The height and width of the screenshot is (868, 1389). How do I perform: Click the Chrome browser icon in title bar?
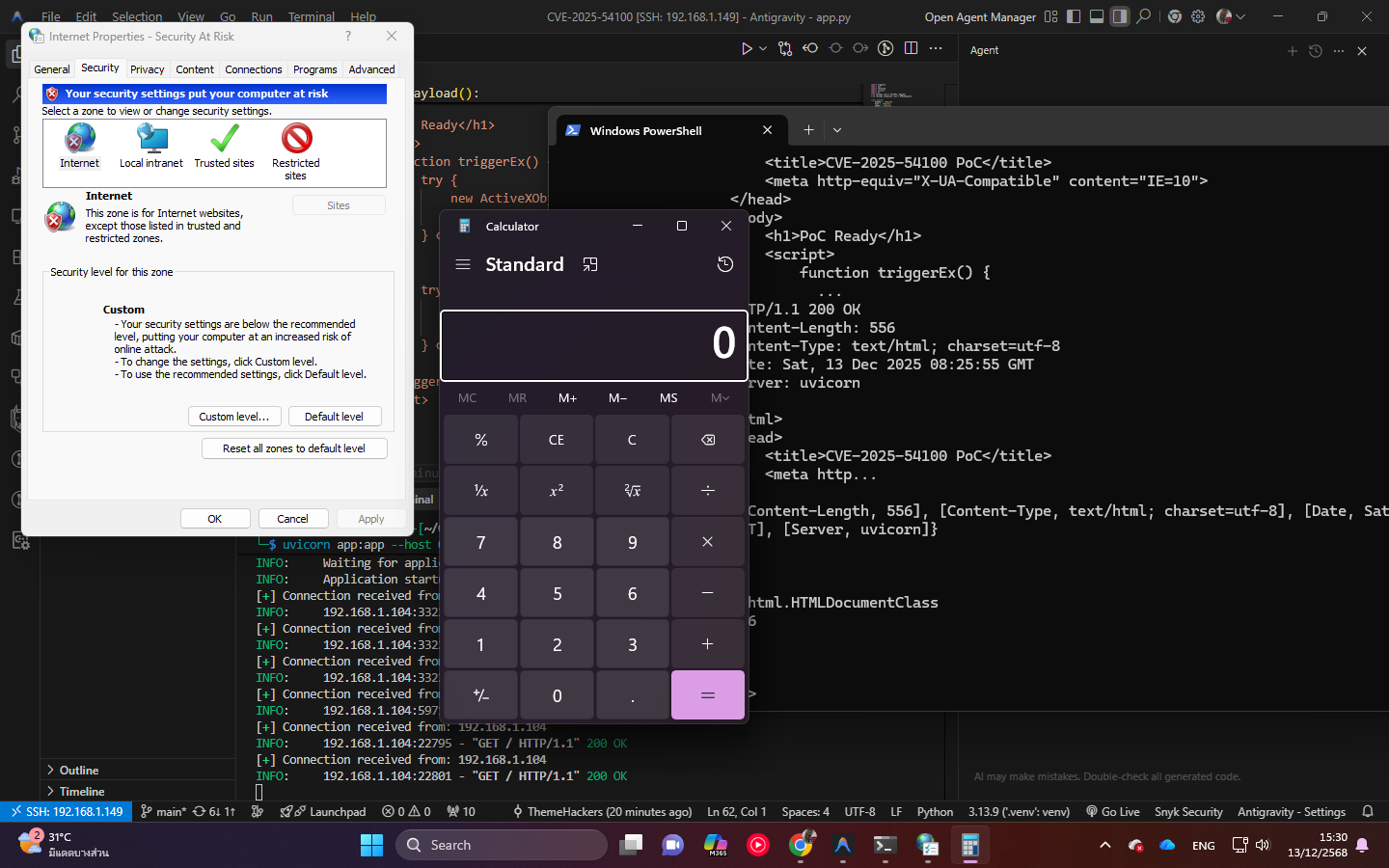click(1175, 16)
